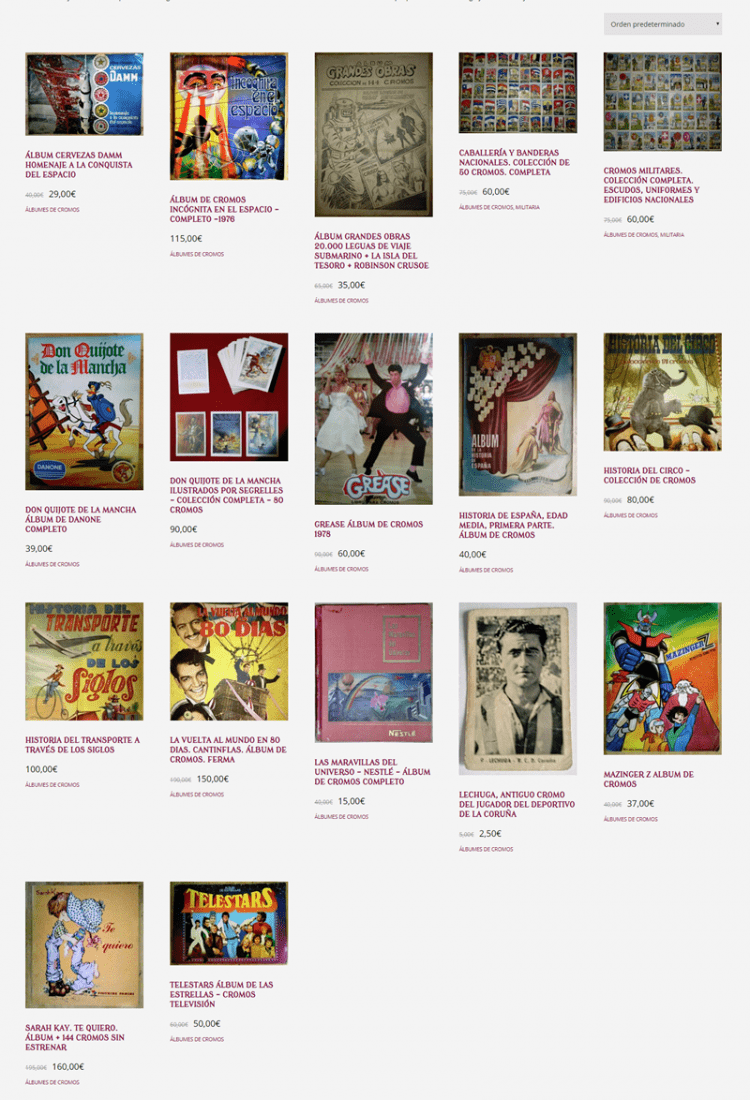750x1100 pixels.
Task: View the Grease álbum de cromos cover
Action: 373,419
